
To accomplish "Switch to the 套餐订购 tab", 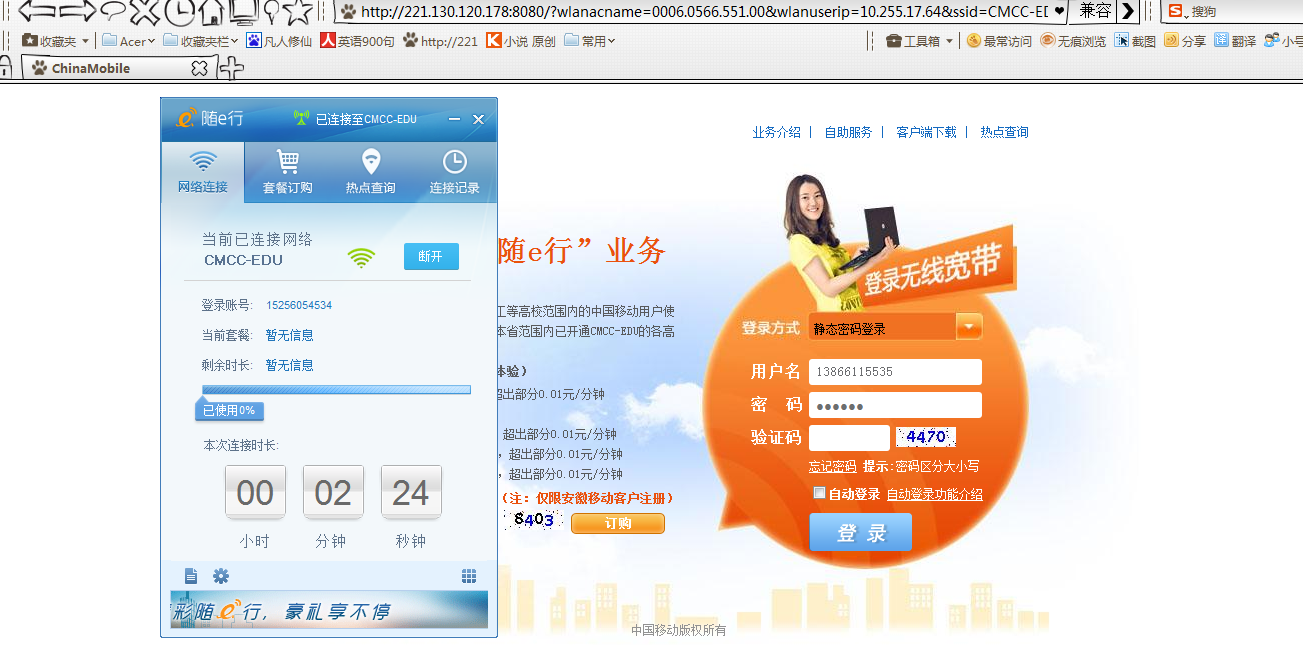I will tap(287, 172).
